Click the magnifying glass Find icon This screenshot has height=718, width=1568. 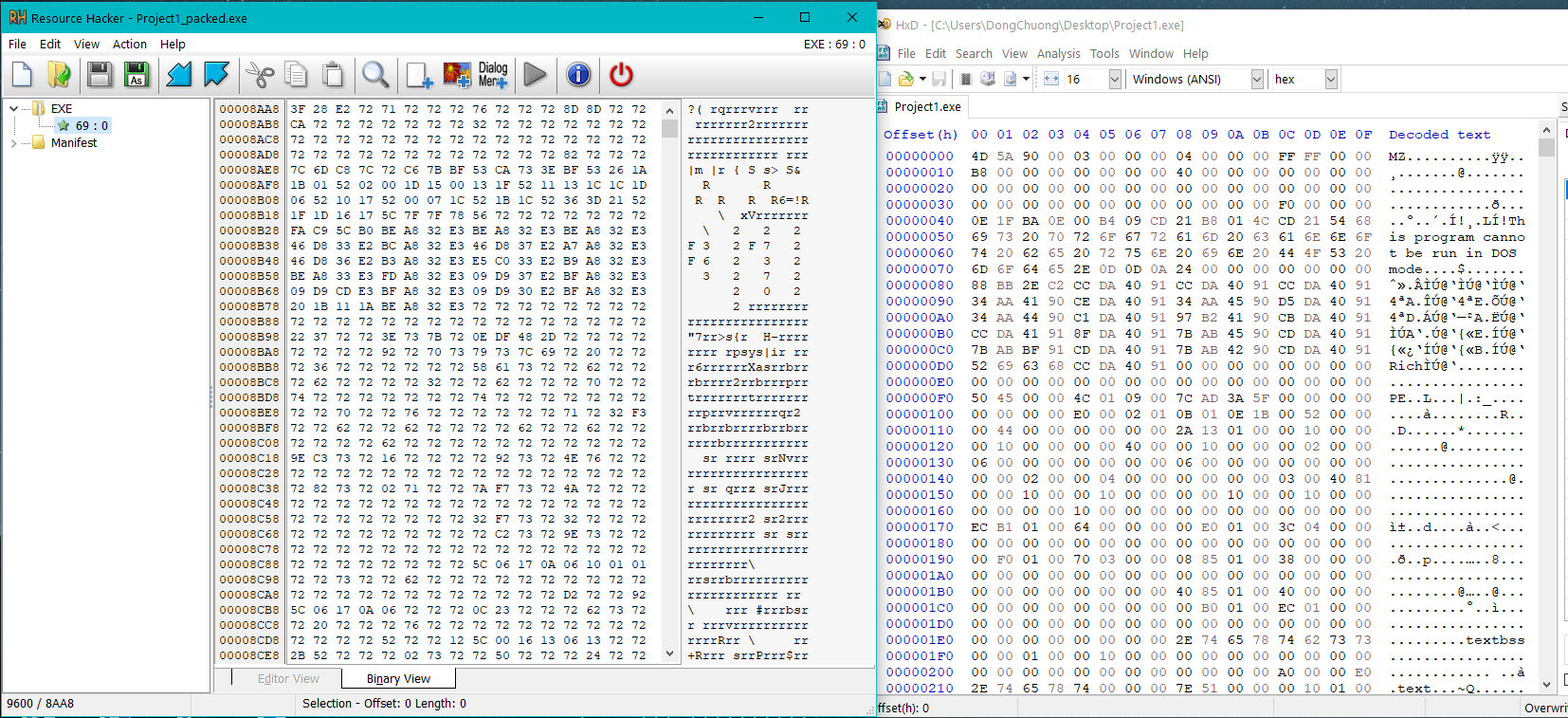click(x=375, y=75)
